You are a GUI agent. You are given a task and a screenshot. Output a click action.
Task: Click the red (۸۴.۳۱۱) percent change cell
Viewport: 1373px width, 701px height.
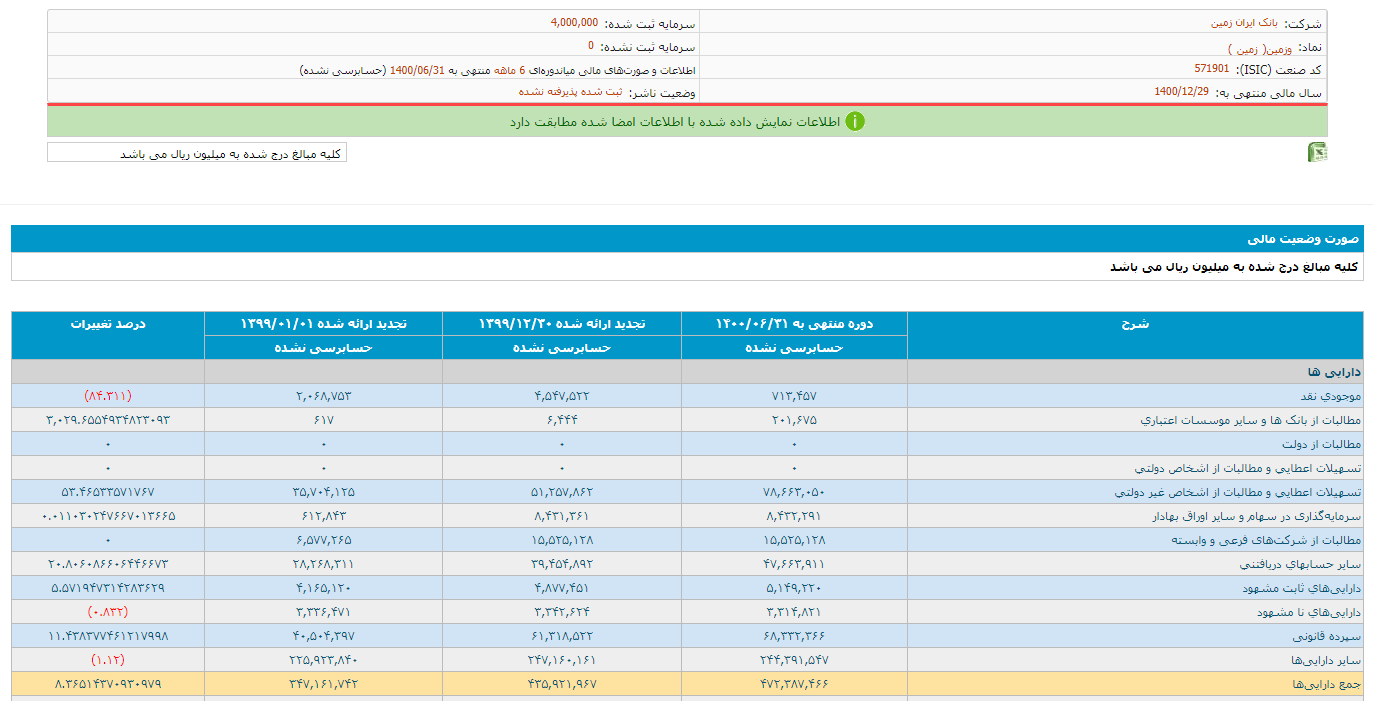click(108, 396)
